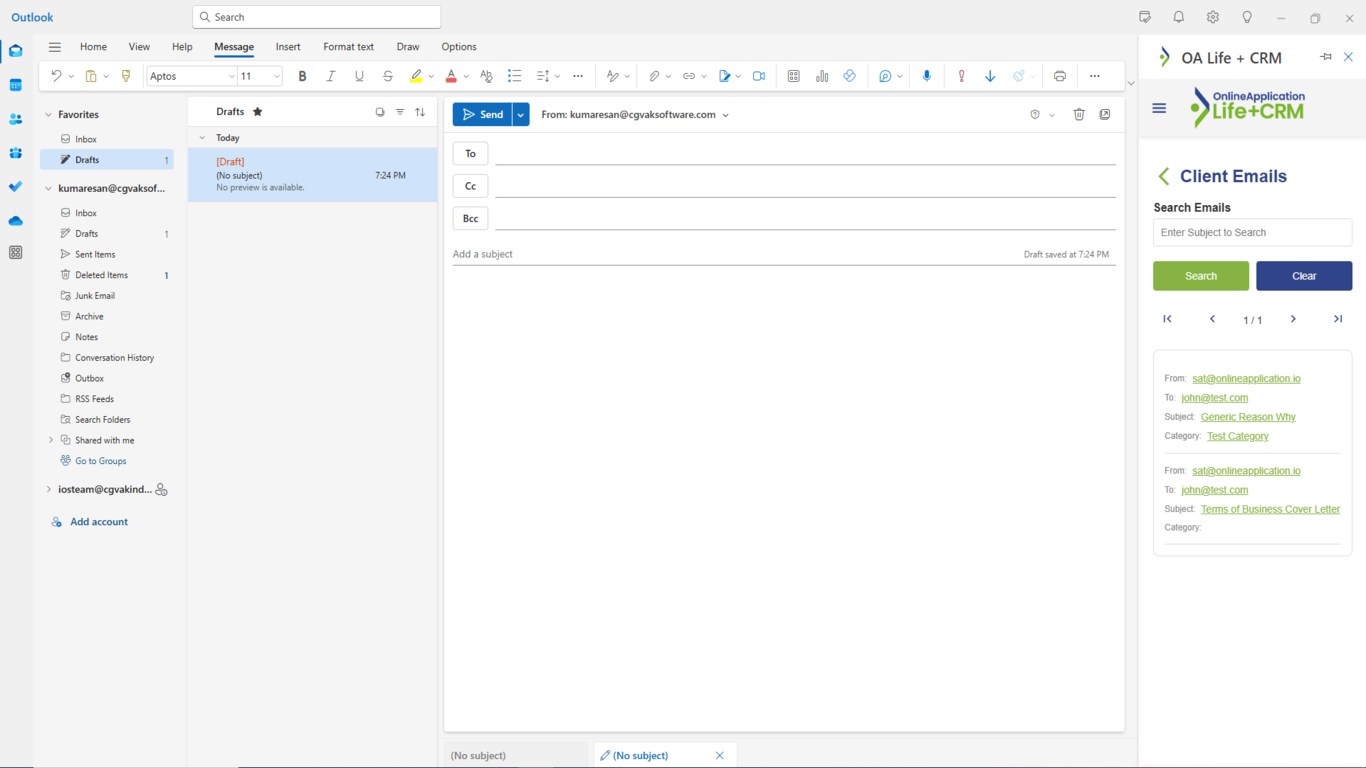Apply the red font color button

[x=451, y=76]
